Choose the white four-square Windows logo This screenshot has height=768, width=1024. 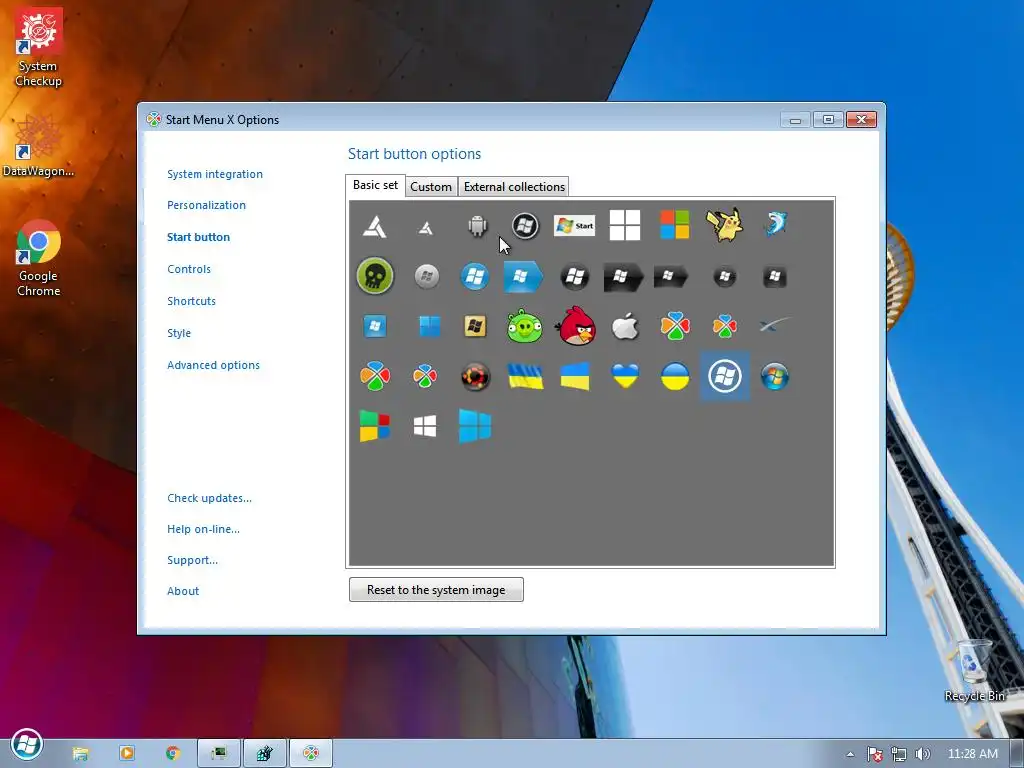tap(625, 225)
